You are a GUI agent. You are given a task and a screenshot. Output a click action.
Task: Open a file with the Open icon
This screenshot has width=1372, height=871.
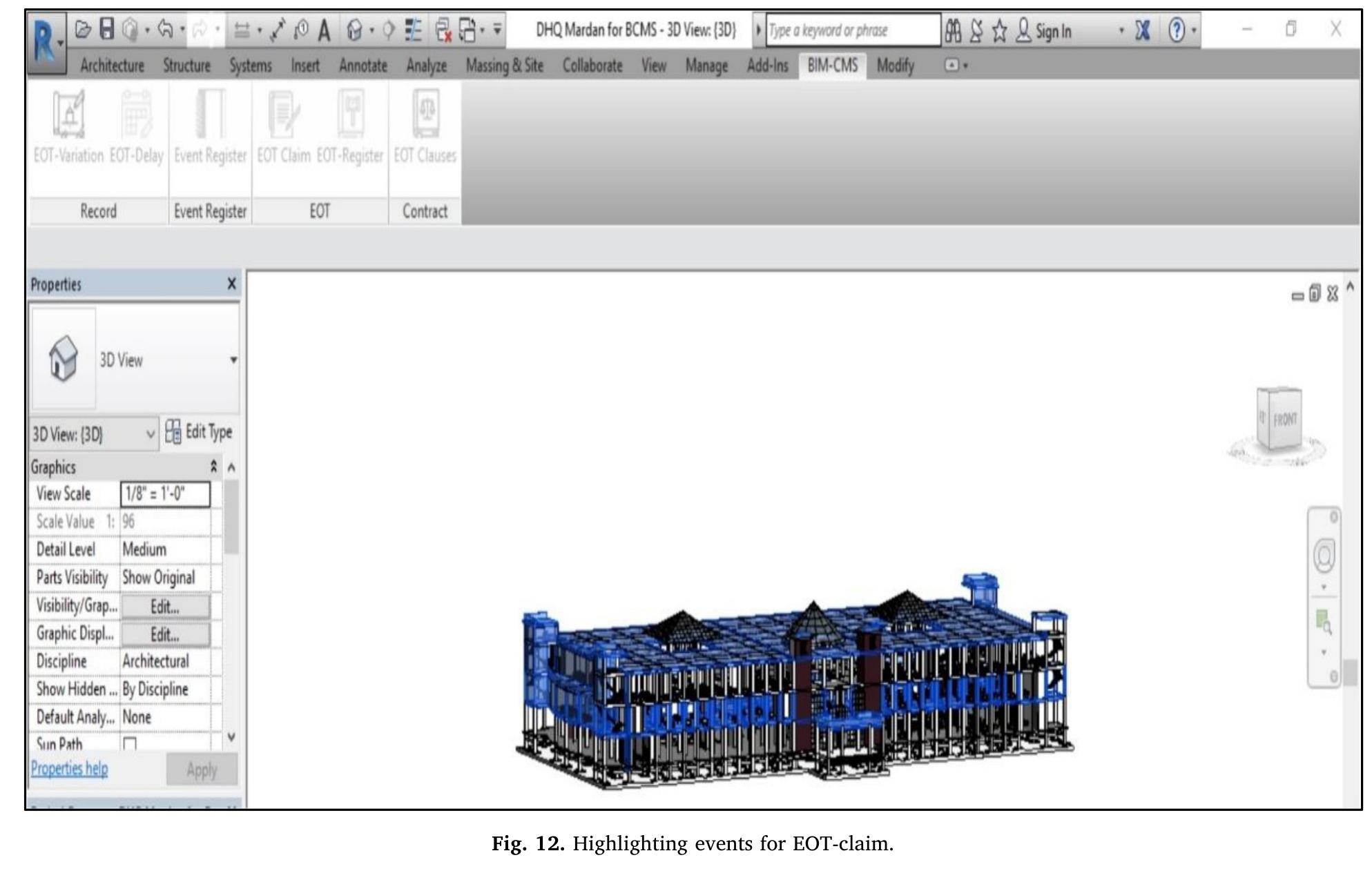click(84, 28)
